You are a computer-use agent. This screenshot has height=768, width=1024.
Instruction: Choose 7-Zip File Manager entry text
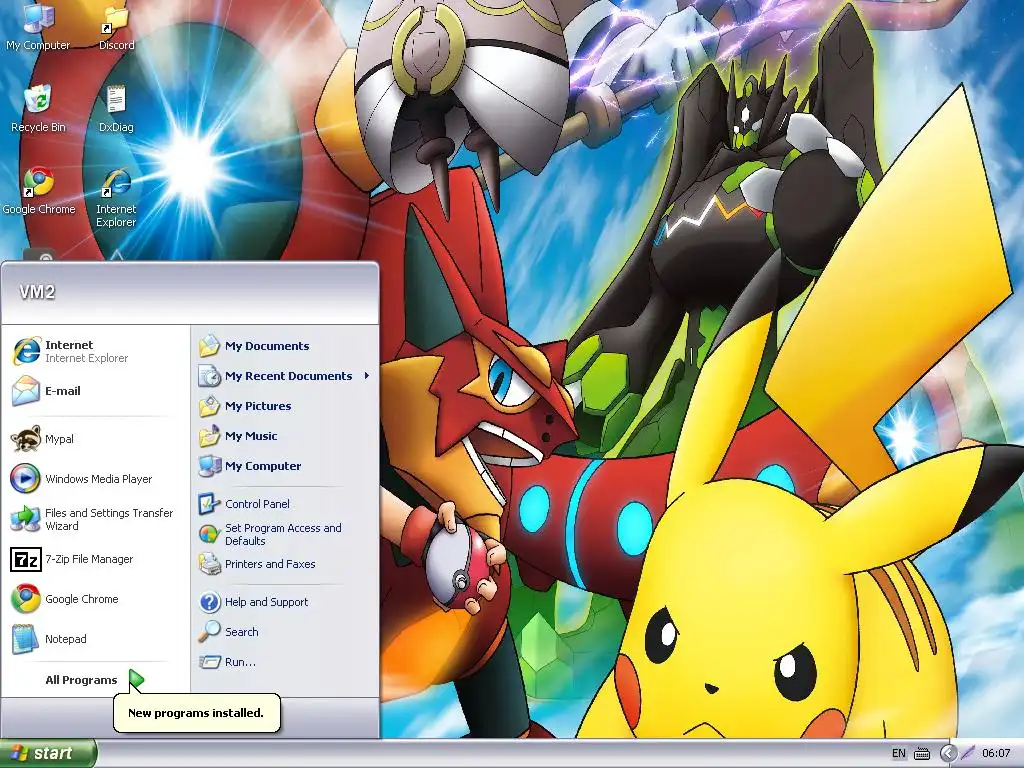coord(89,559)
